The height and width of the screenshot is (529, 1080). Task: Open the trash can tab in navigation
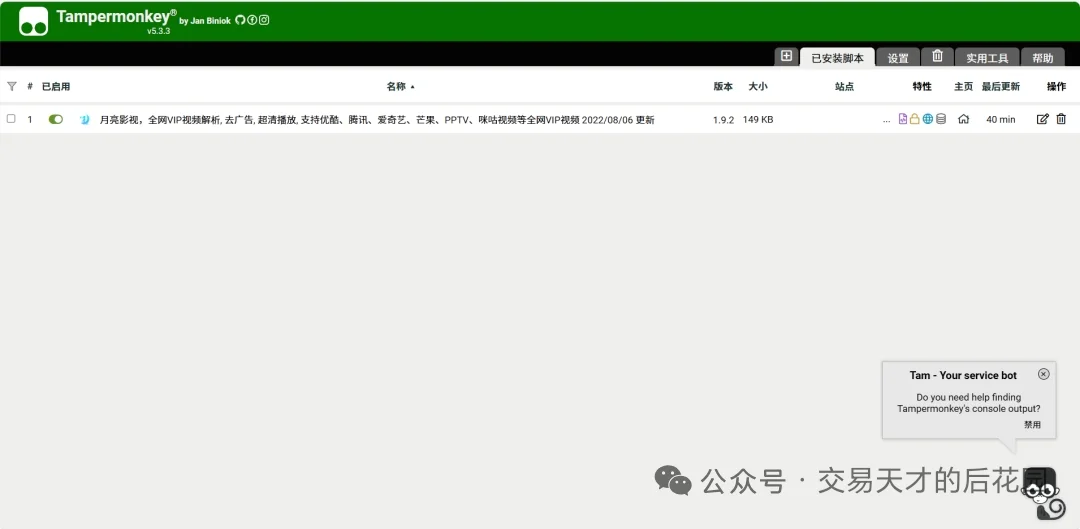937,56
